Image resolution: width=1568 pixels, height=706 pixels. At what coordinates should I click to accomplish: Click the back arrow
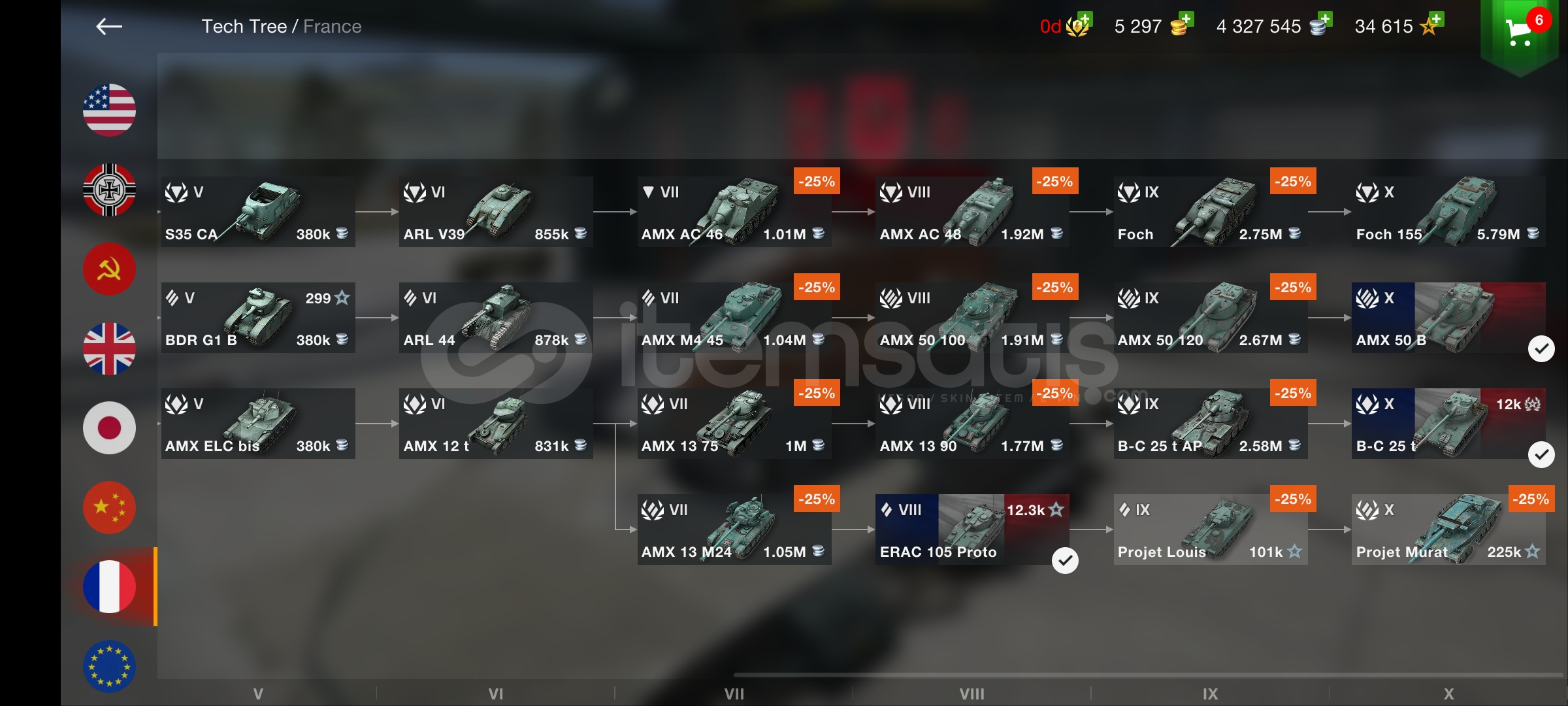[x=109, y=26]
